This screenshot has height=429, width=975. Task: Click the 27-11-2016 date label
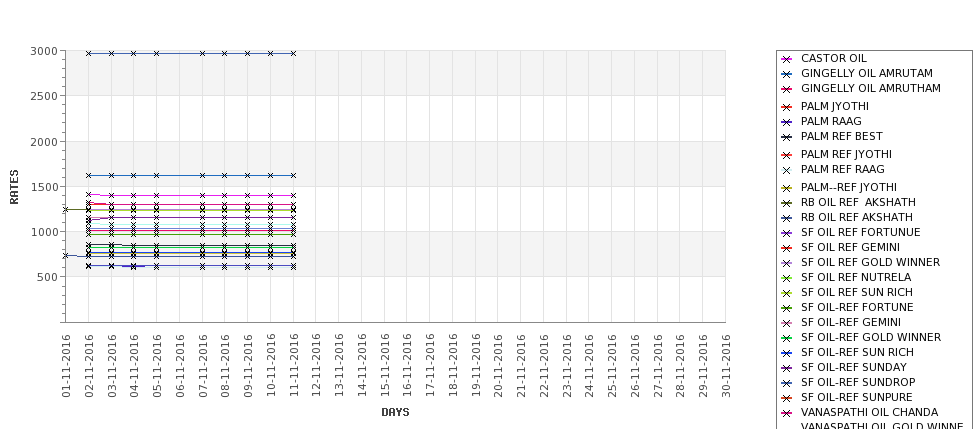click(657, 366)
